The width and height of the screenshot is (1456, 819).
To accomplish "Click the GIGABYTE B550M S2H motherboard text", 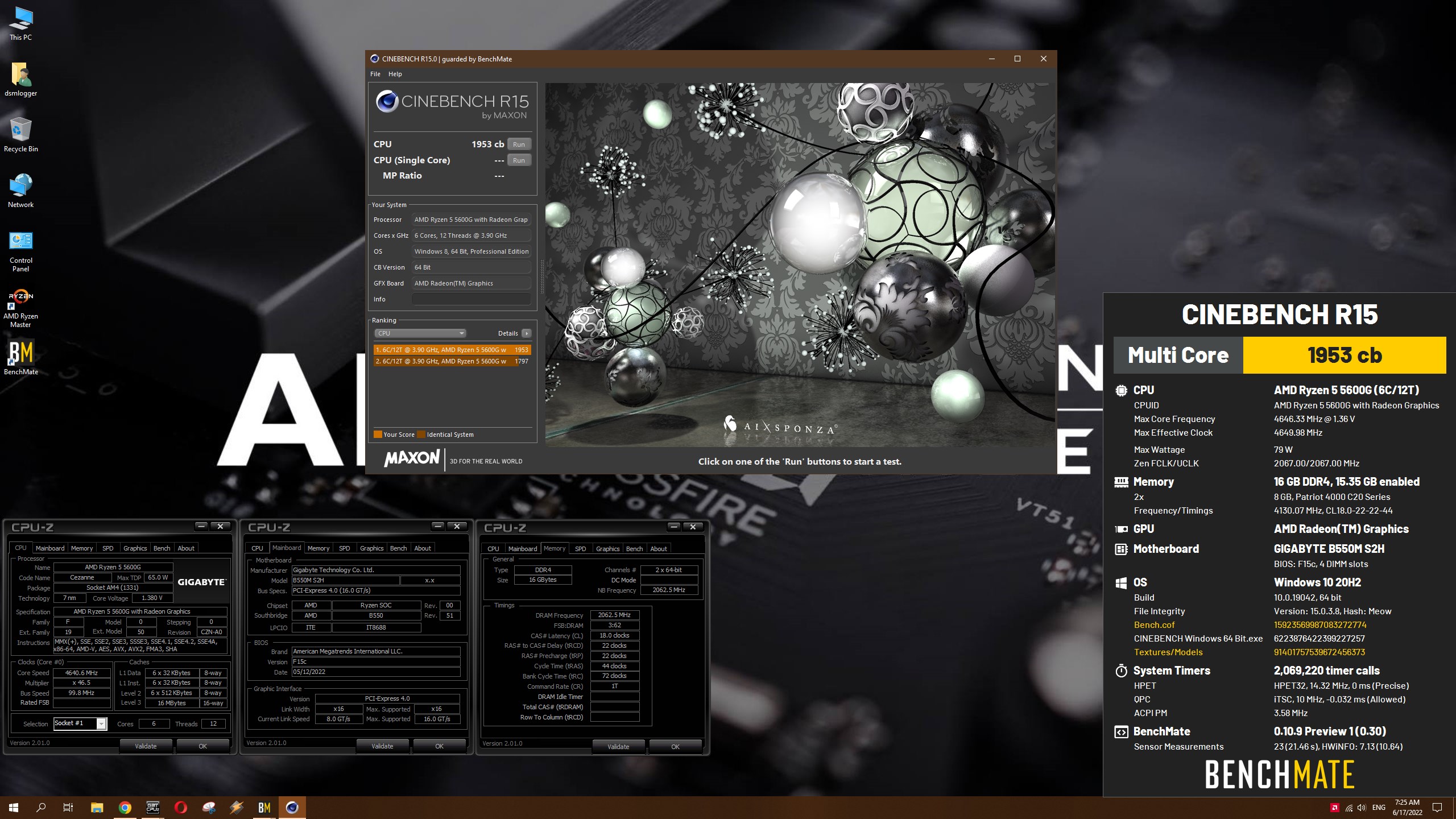I will (x=1329, y=549).
